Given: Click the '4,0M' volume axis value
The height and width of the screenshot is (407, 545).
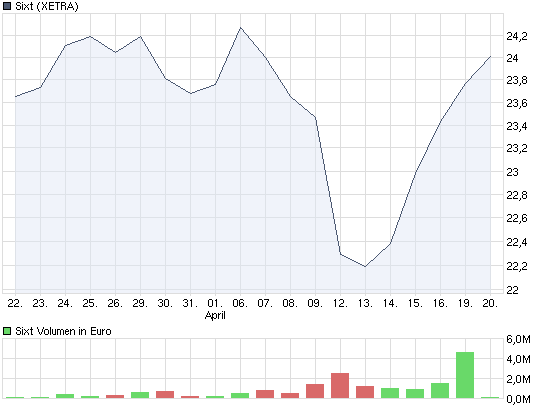Looking at the screenshot, I should tap(519, 359).
